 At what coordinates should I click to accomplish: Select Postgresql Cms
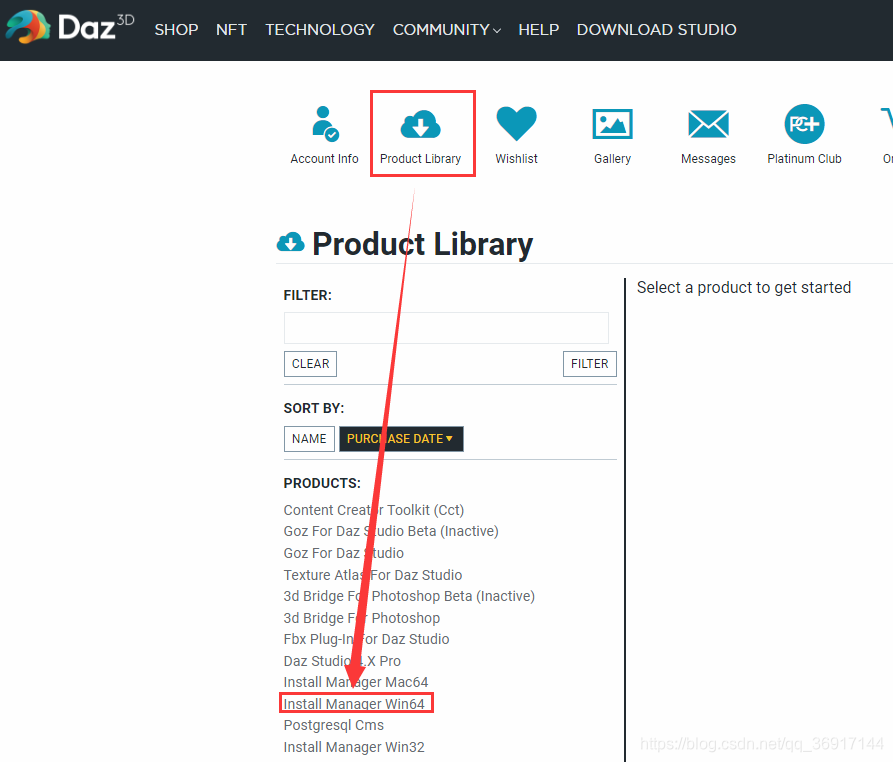click(334, 725)
